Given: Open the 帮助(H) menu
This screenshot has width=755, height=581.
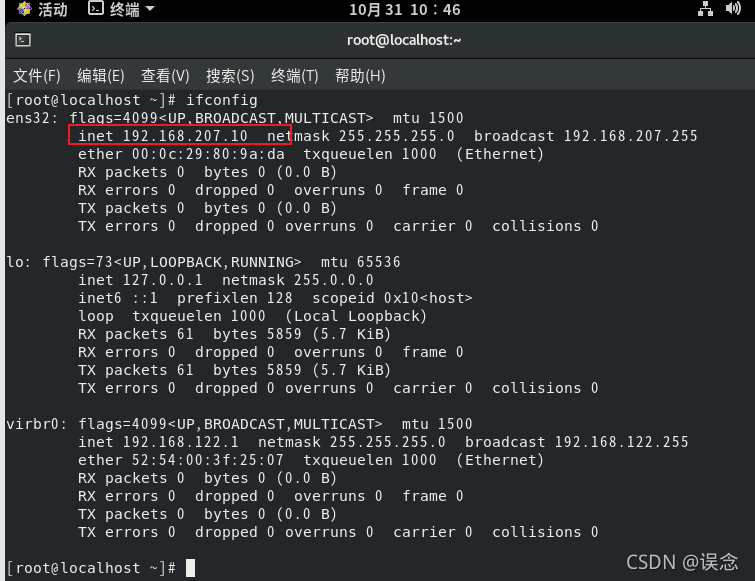Looking at the screenshot, I should coord(360,76).
